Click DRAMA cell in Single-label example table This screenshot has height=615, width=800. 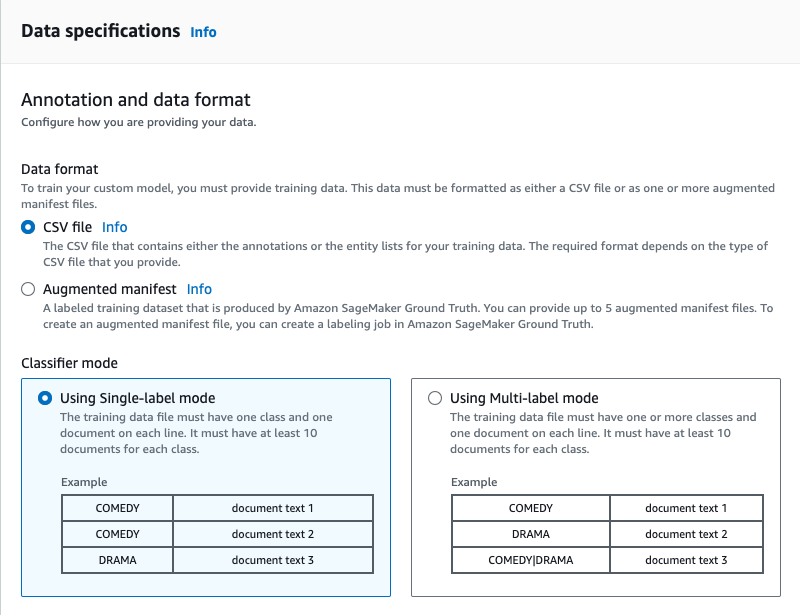(117, 560)
